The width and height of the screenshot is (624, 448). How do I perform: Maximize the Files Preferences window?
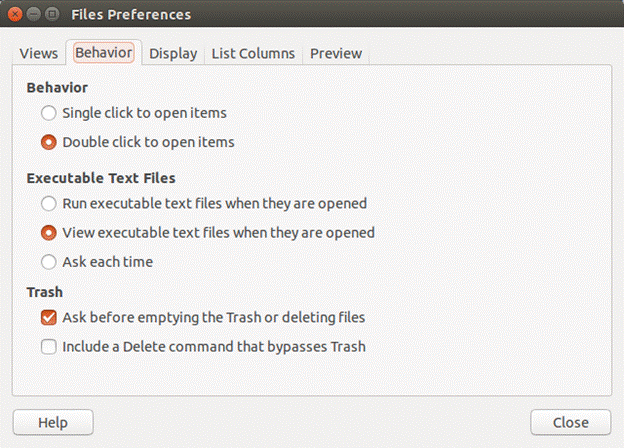[52, 14]
